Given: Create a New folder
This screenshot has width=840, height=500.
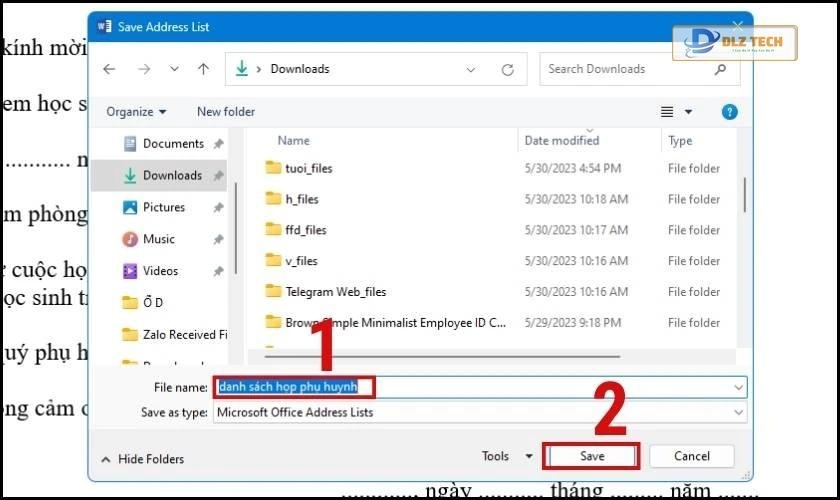Looking at the screenshot, I should [x=226, y=112].
